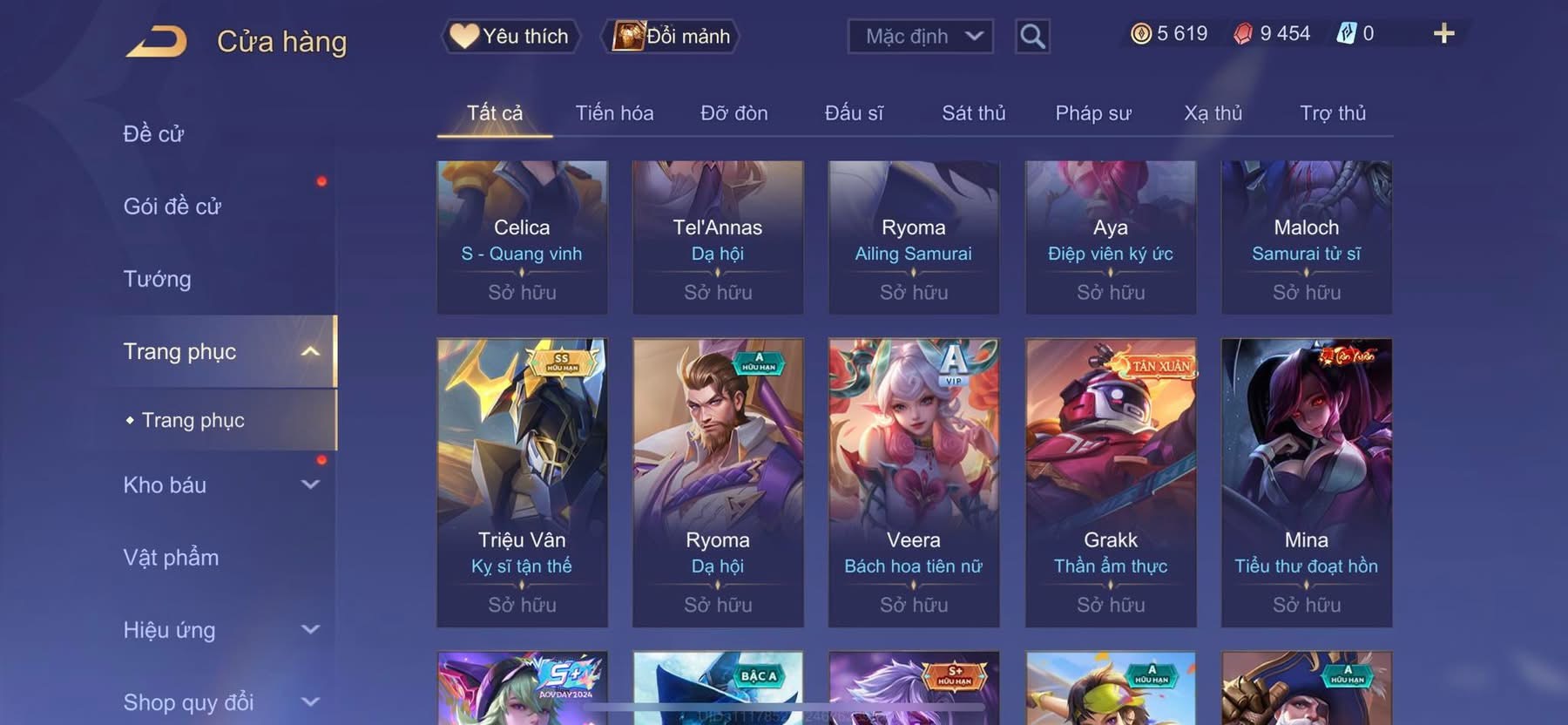The image size is (1568, 725).
Task: Open Yêu thích favorites heart button
Action: point(510,37)
